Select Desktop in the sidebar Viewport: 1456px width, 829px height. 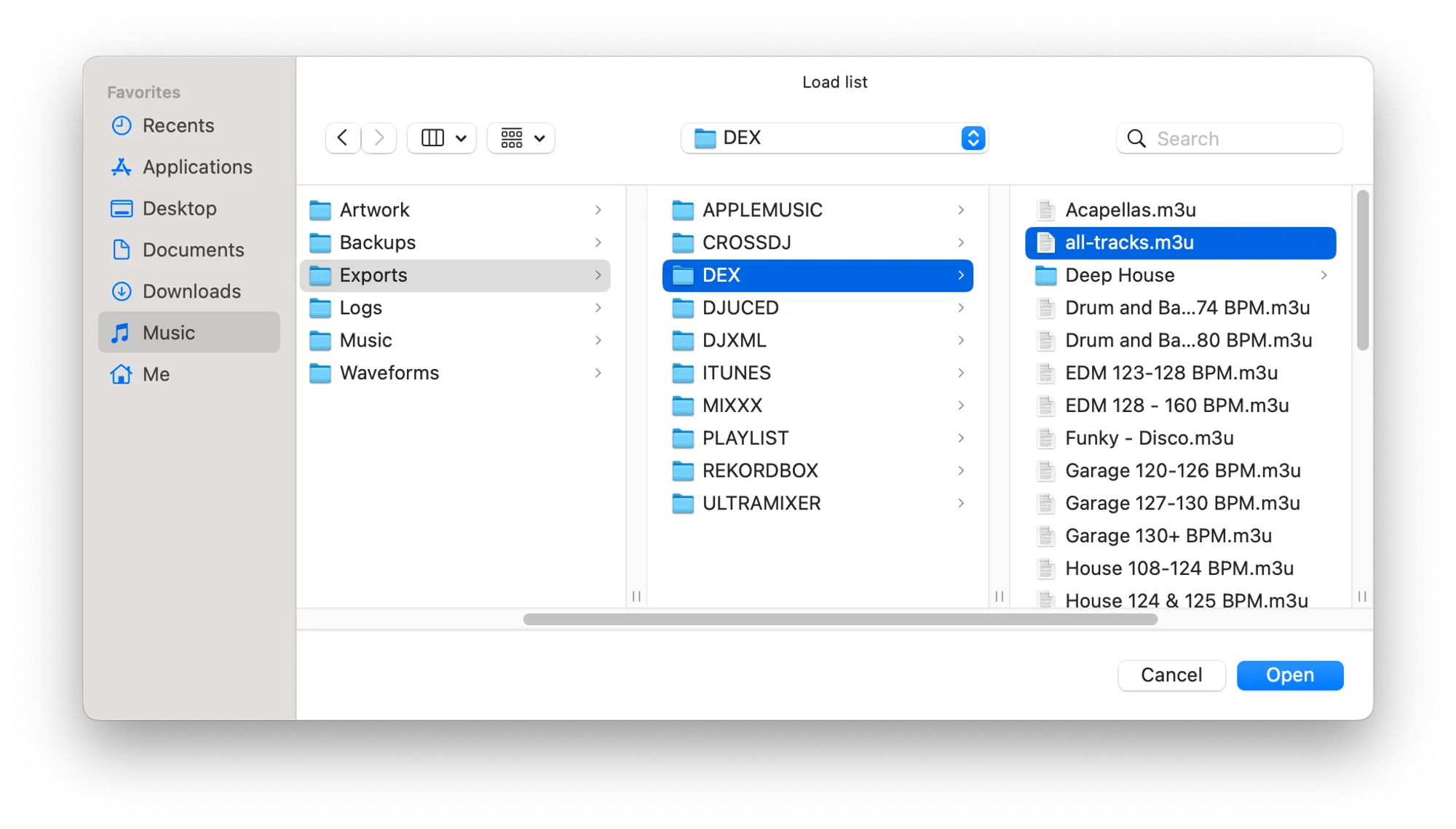[179, 209]
